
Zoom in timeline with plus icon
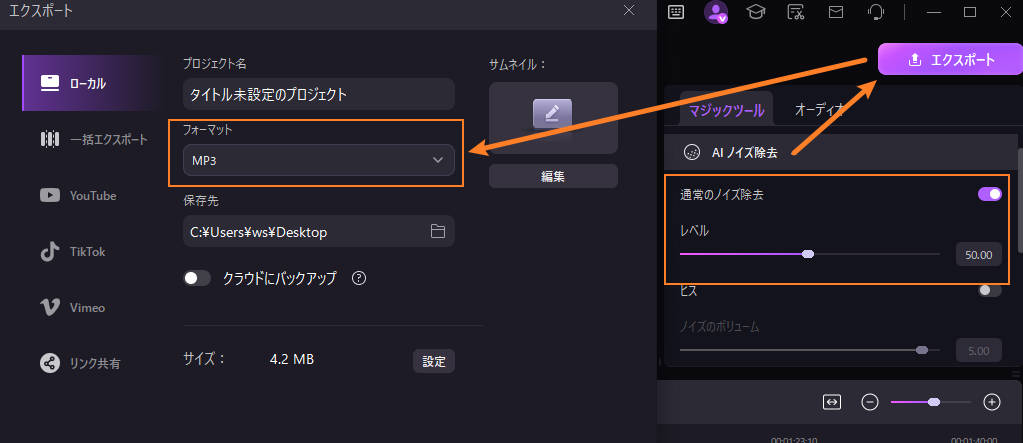[x=992, y=402]
